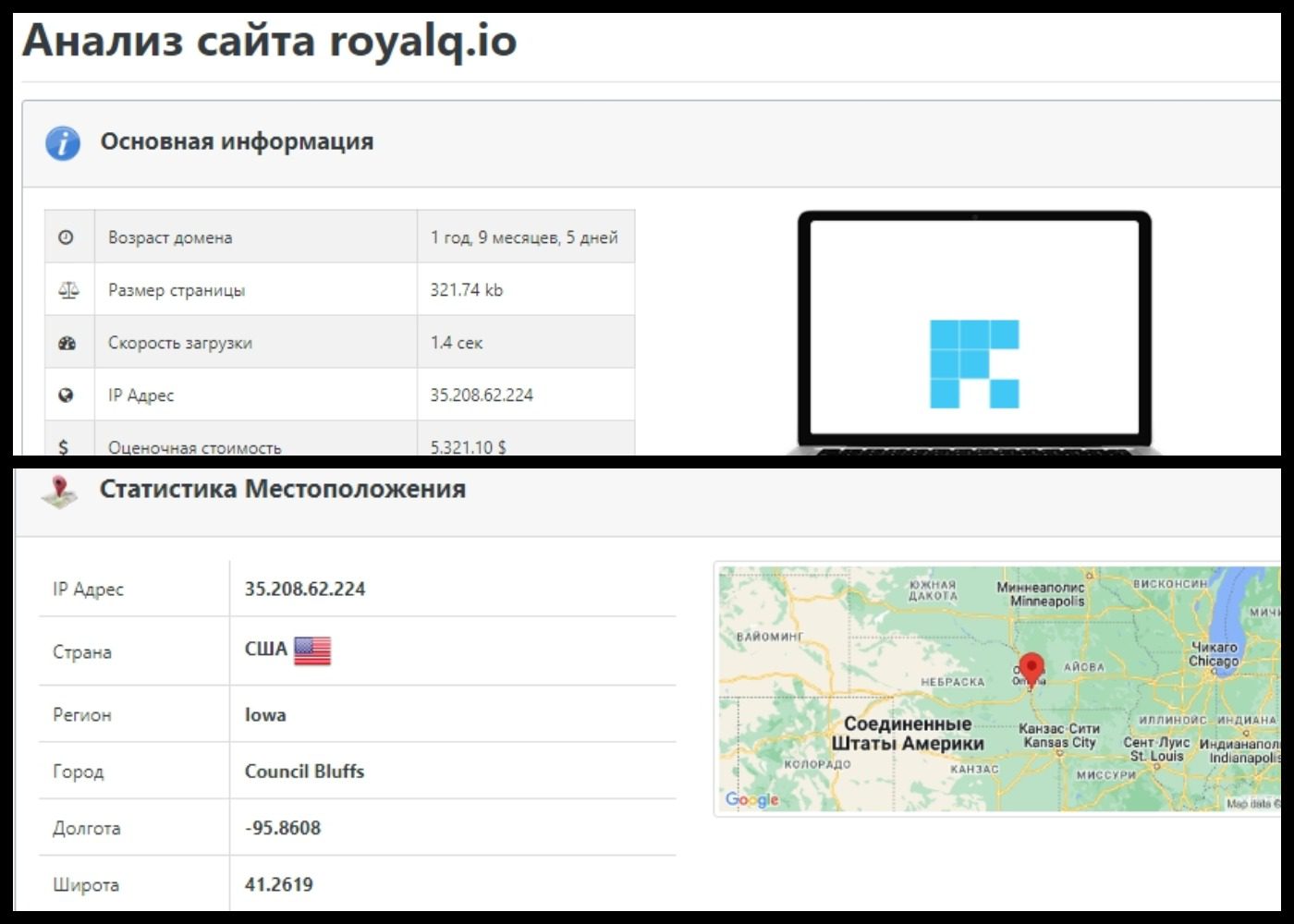The image size is (1294, 924).
Task: Click the red location marker on the map
Action: (1031, 670)
